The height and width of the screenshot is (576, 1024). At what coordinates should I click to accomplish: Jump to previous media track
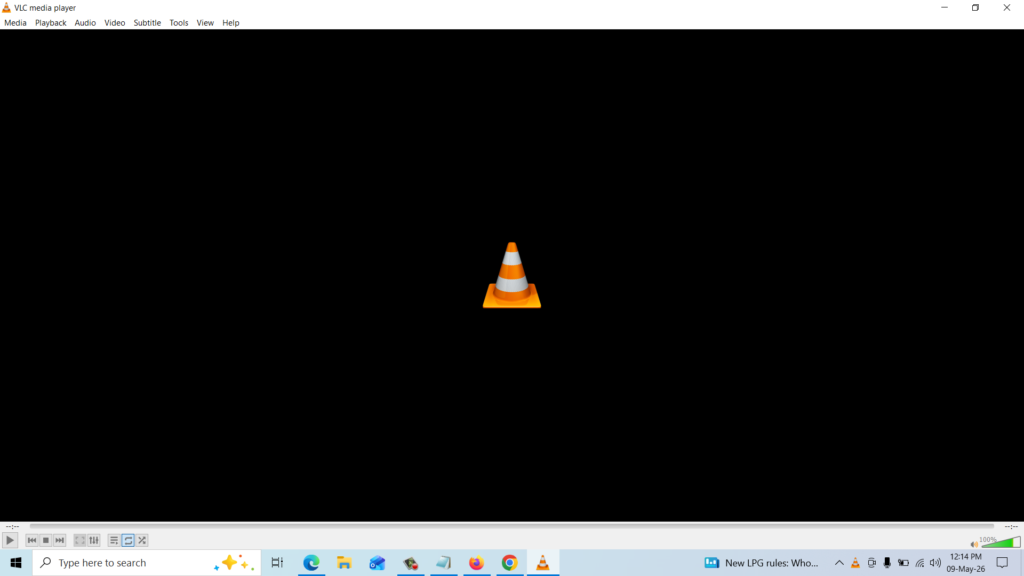tap(32, 540)
